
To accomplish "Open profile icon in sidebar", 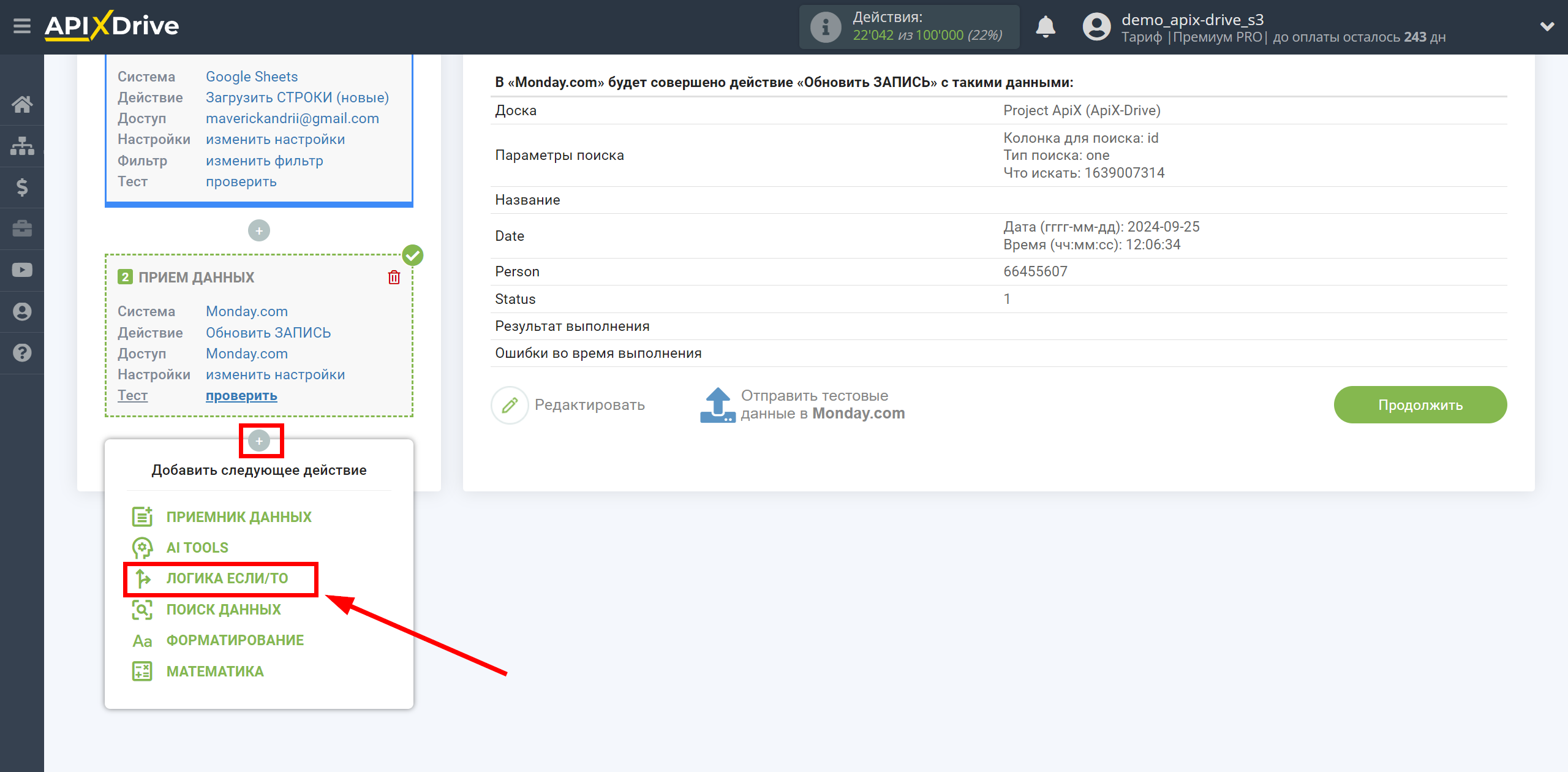I will pos(22,311).
